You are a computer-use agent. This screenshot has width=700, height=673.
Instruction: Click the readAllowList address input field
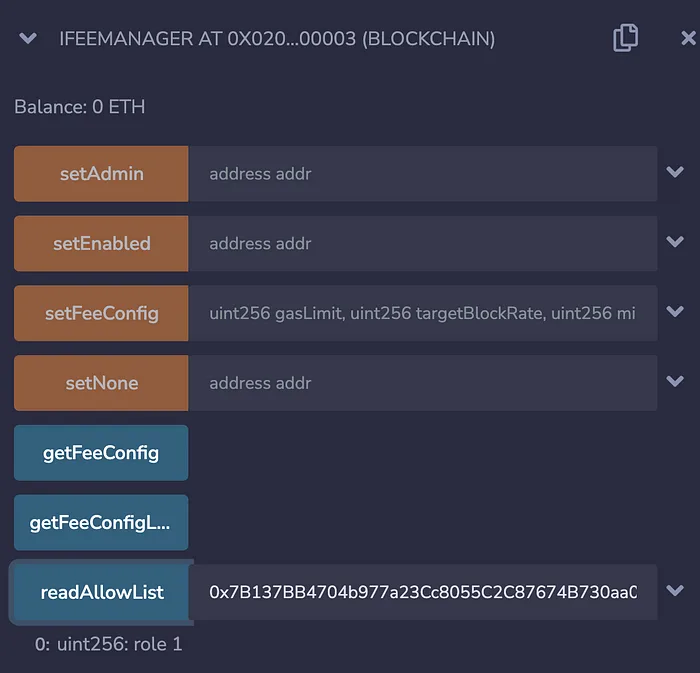click(423, 592)
